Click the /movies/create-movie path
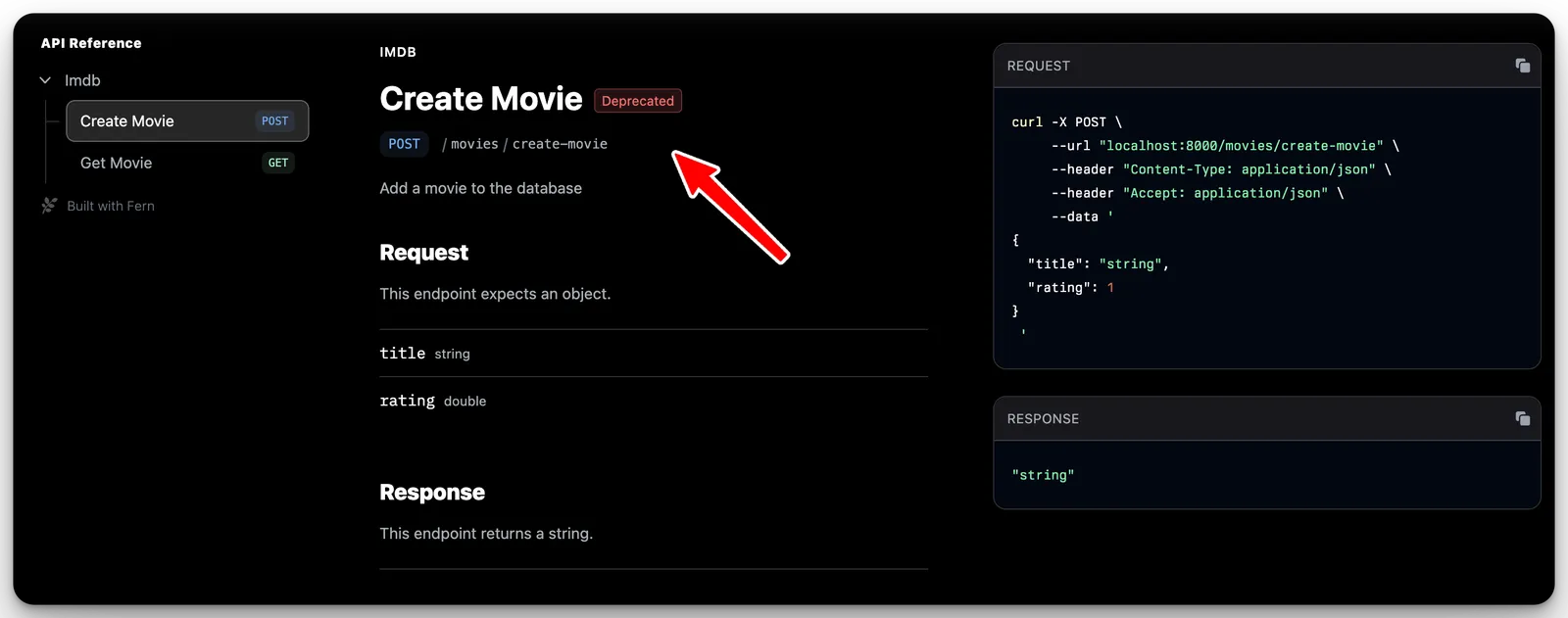Screen dimensions: 1568x618 [x=525, y=144]
